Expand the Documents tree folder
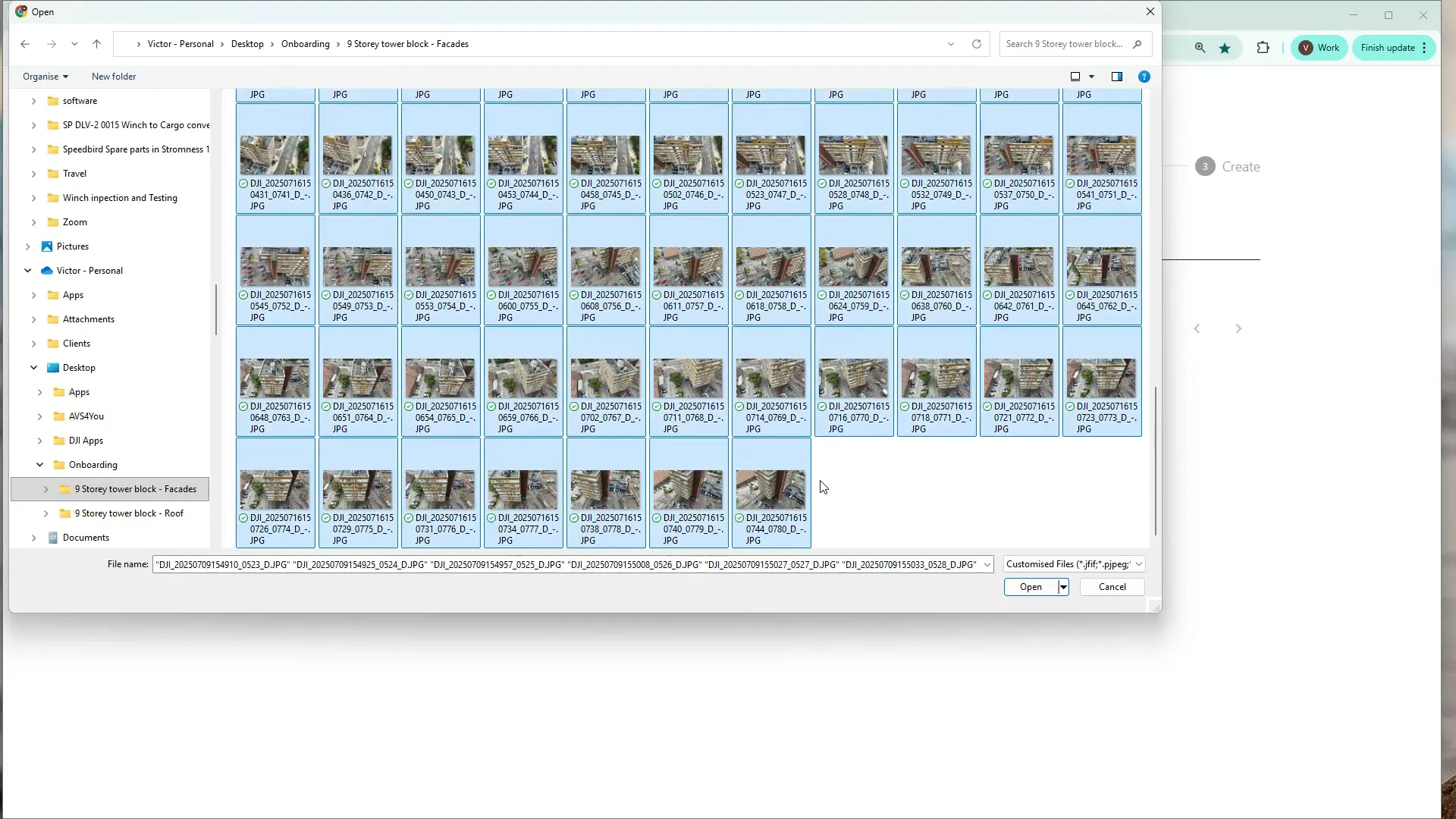Image resolution: width=1456 pixels, height=819 pixels. pyautogui.click(x=33, y=538)
